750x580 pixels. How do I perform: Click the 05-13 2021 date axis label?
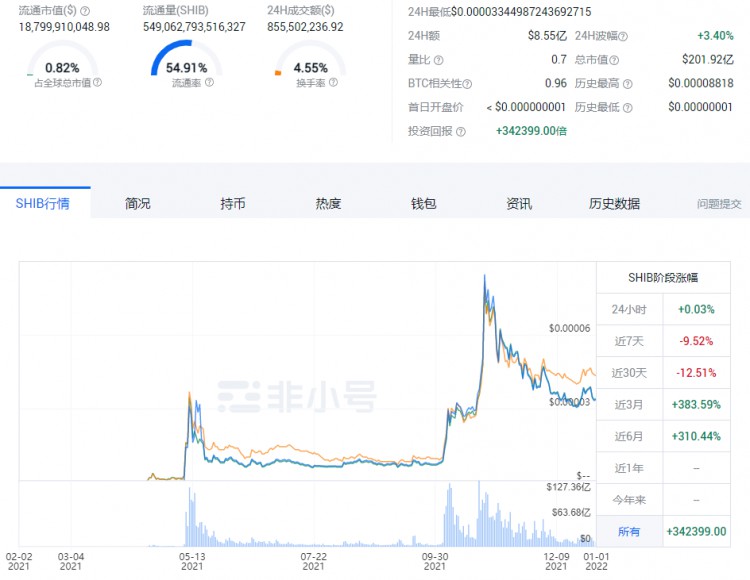tap(192, 561)
